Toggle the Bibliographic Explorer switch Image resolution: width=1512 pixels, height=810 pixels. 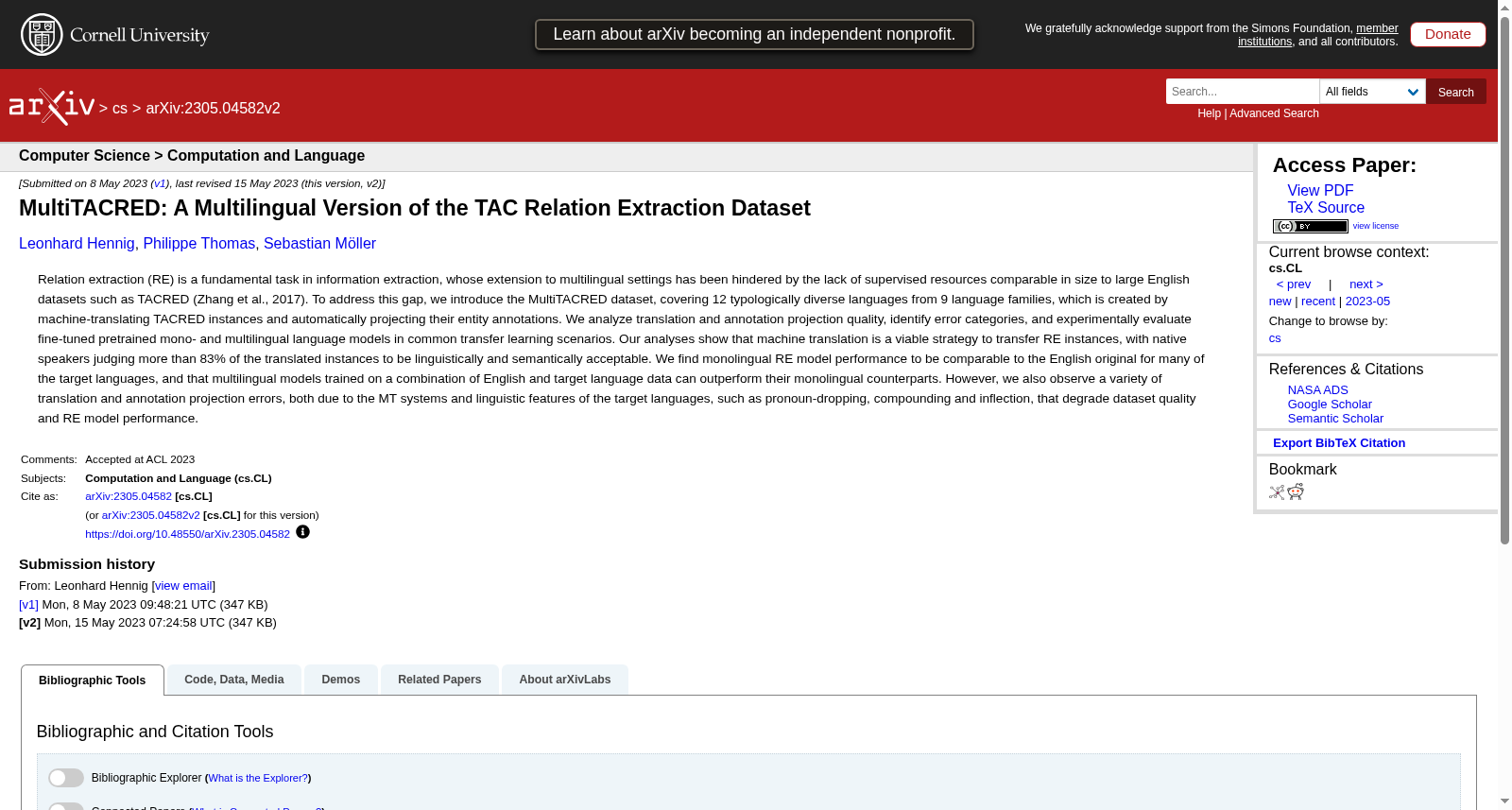66,778
